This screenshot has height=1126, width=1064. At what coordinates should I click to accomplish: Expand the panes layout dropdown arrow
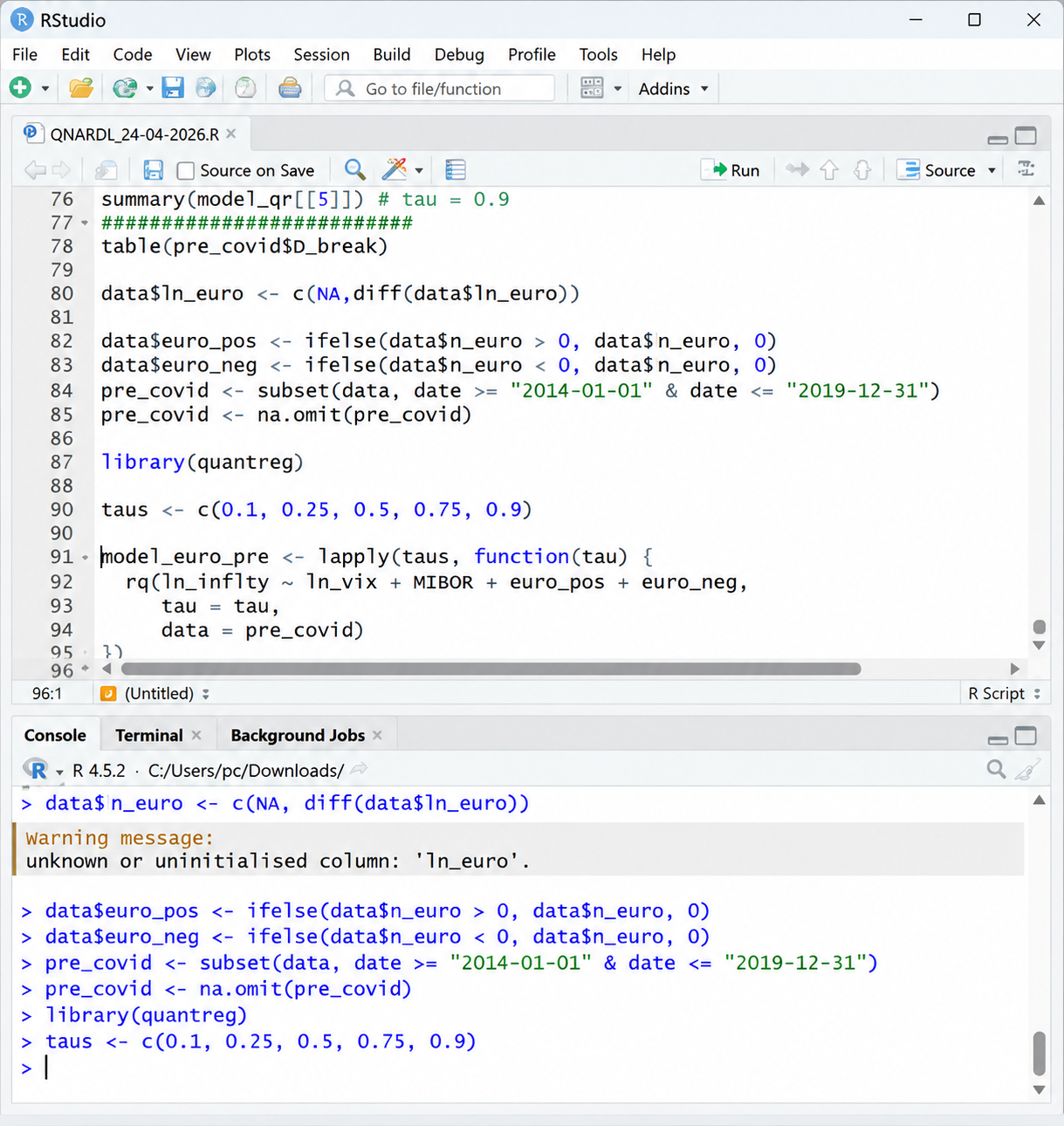(x=618, y=89)
